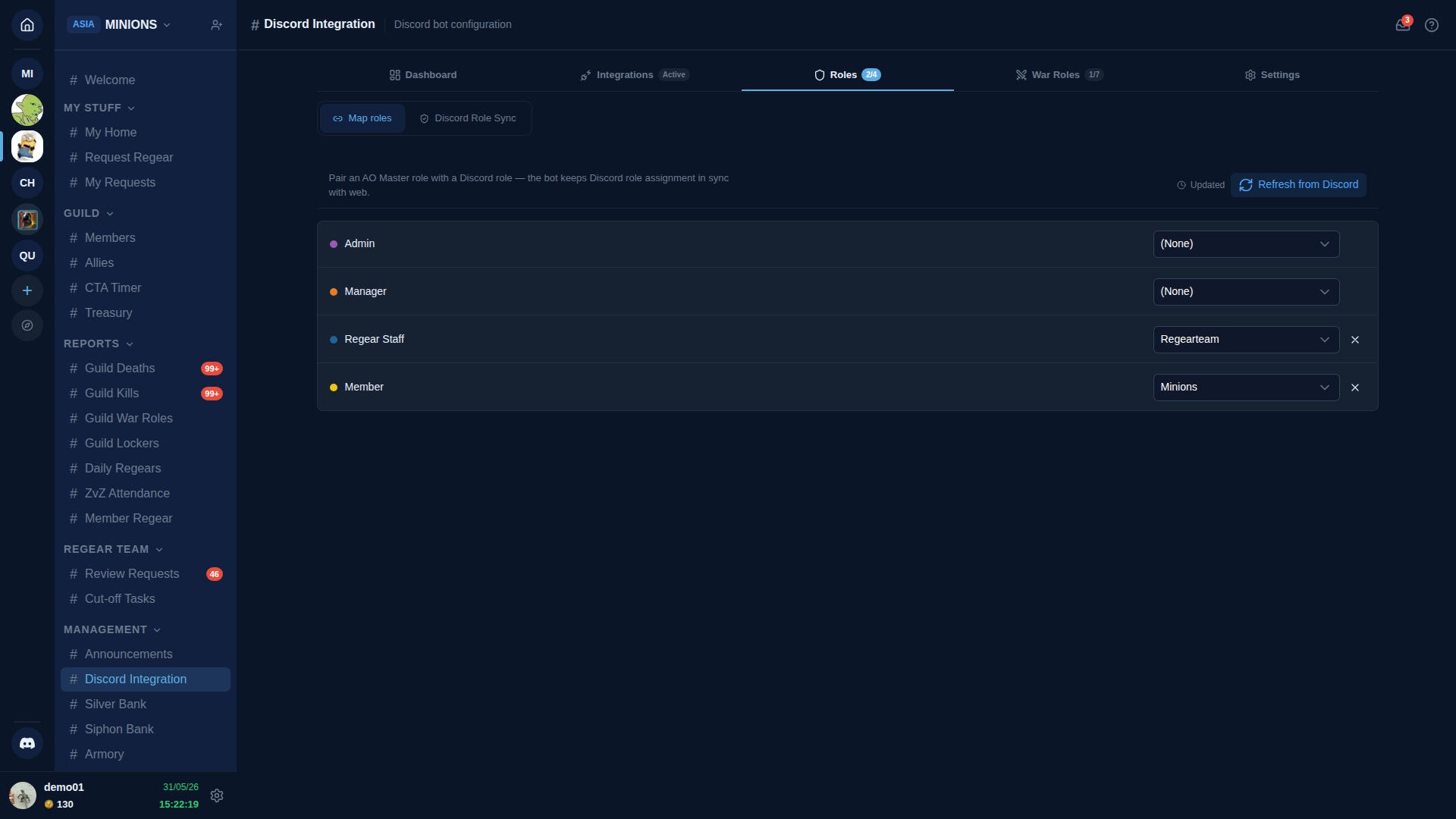This screenshot has height=819, width=1456.
Task: Open the invite member icon next to MINIONS
Action: [216, 25]
